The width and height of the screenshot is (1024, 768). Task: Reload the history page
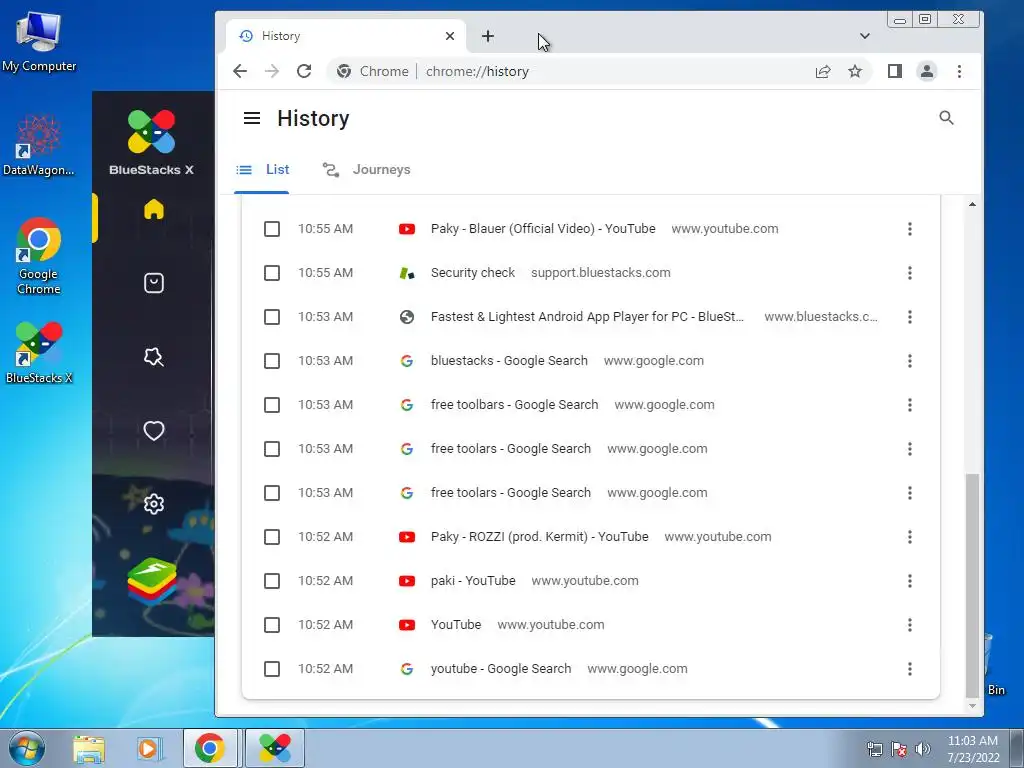pyautogui.click(x=304, y=71)
